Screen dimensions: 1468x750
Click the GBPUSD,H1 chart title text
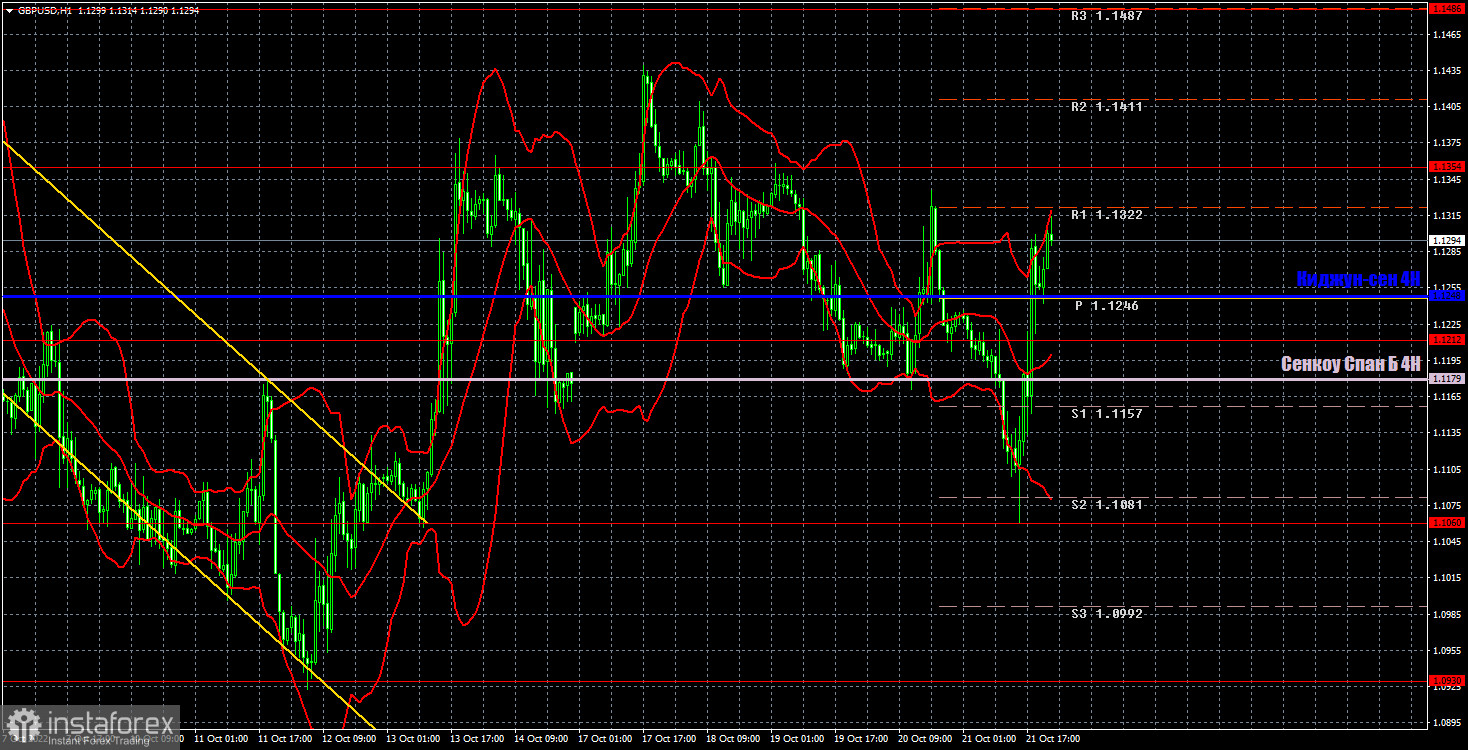coord(45,9)
